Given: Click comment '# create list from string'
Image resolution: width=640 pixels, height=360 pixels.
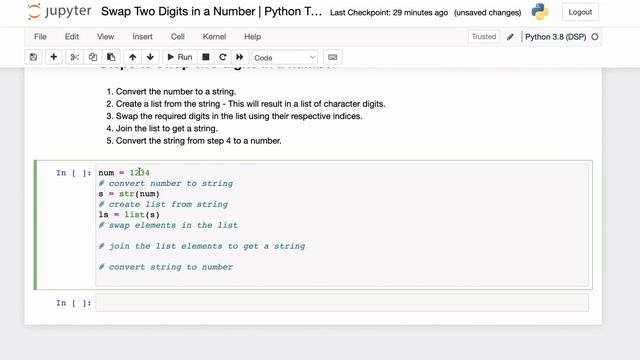Looking at the screenshot, I should [163, 204].
